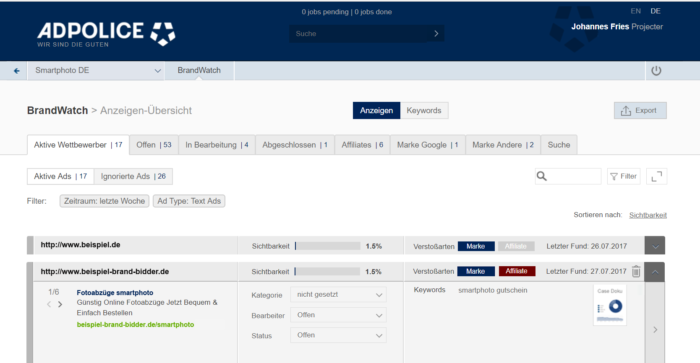This screenshot has height=363, width=700.
Task: Click the ADPOLICE logo
Action: coord(106,34)
